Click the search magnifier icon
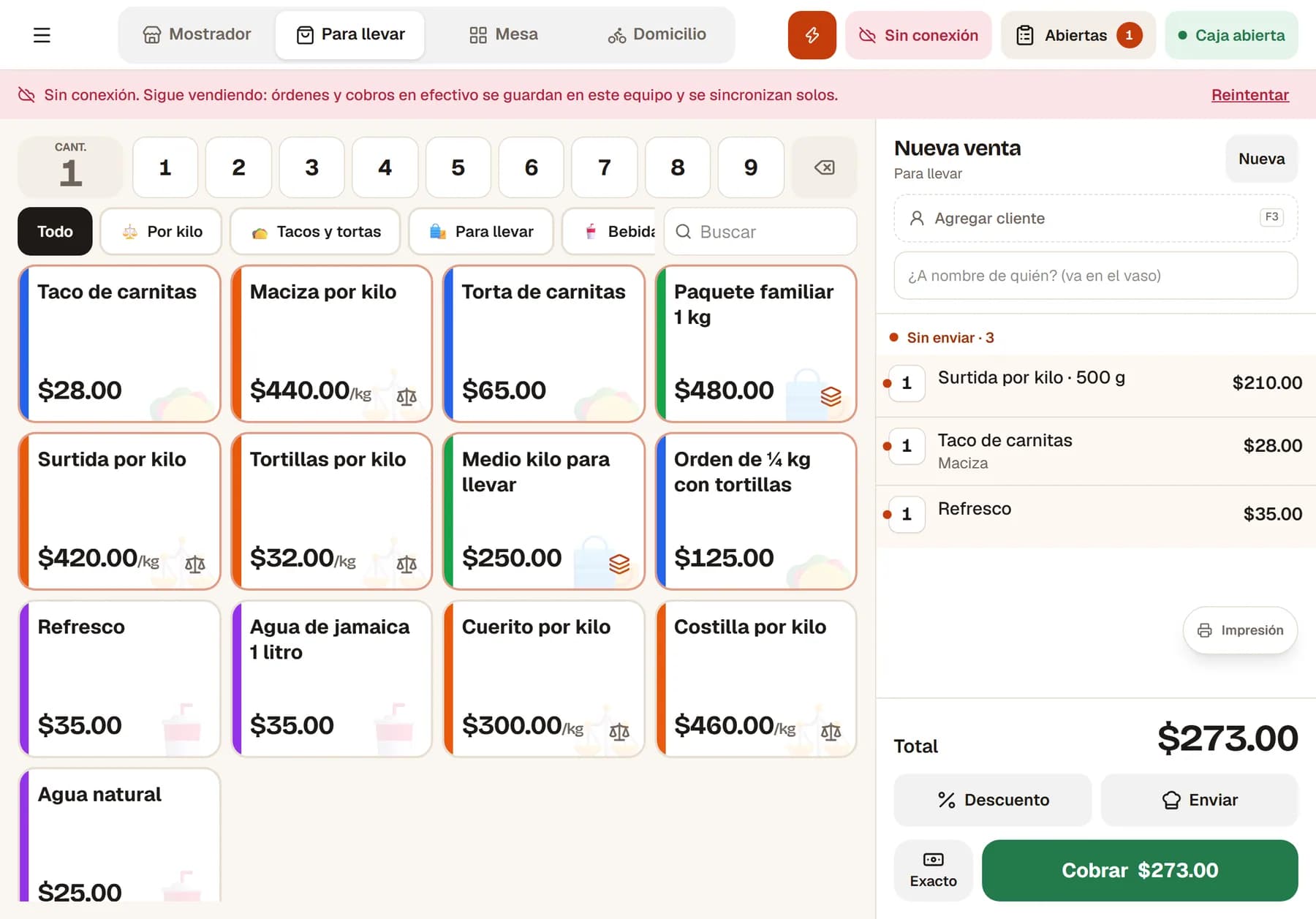The height and width of the screenshot is (919, 1316). pos(684,232)
